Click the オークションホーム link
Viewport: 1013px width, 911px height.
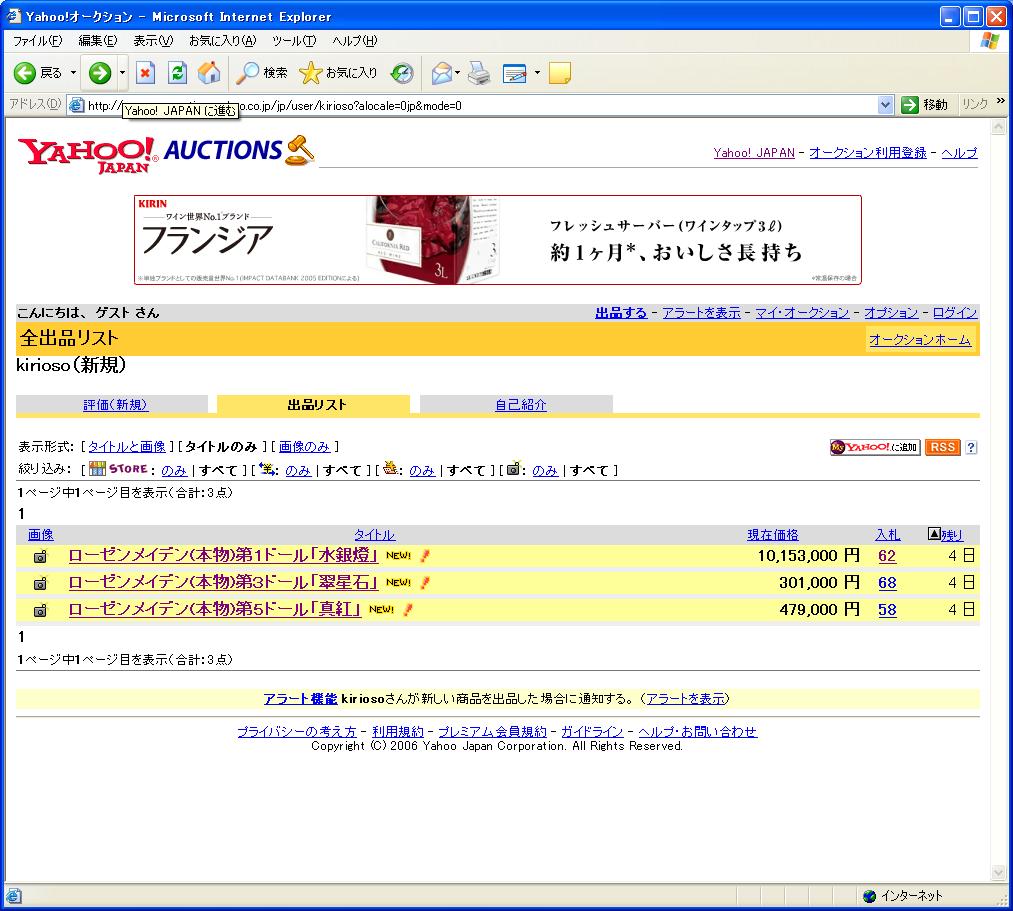click(919, 340)
